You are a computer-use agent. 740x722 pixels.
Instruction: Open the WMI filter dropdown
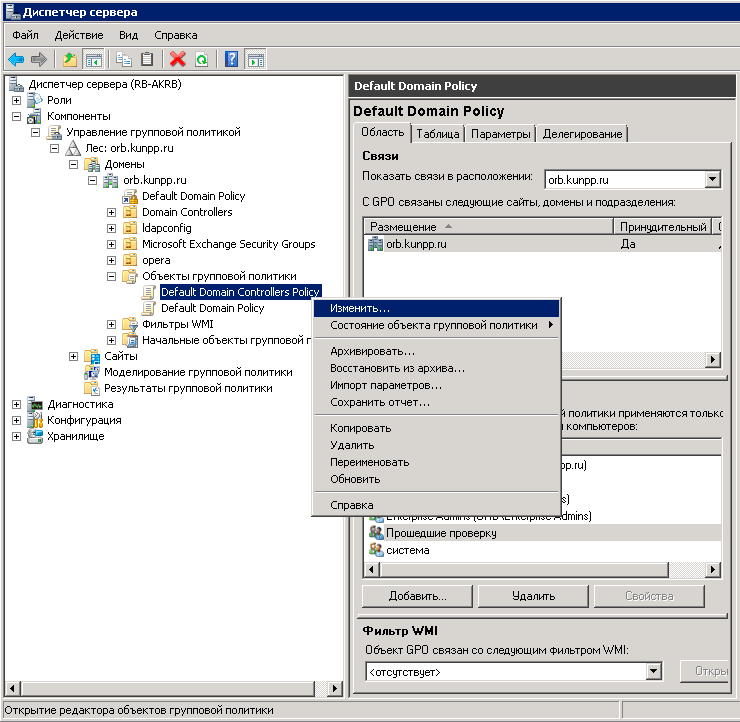pyautogui.click(x=654, y=672)
